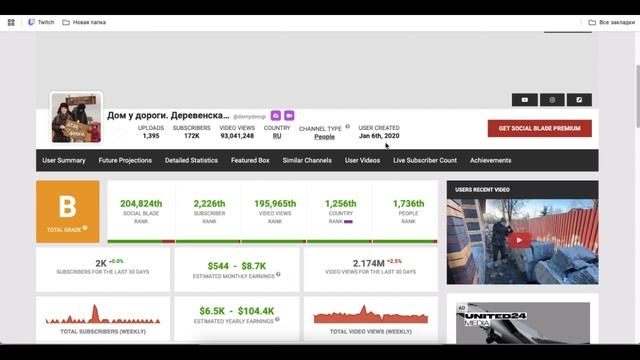
Task: Click the Users Recent Video header
Action: point(523,190)
